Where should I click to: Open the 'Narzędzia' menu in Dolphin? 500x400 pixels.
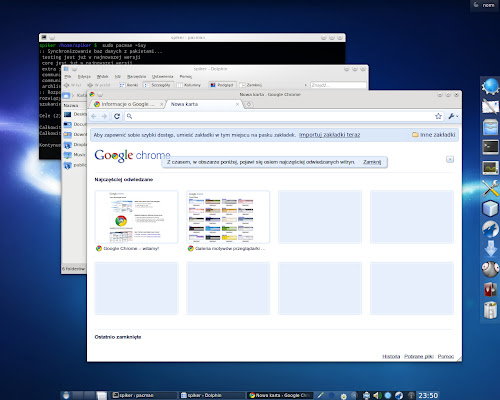click(136, 77)
